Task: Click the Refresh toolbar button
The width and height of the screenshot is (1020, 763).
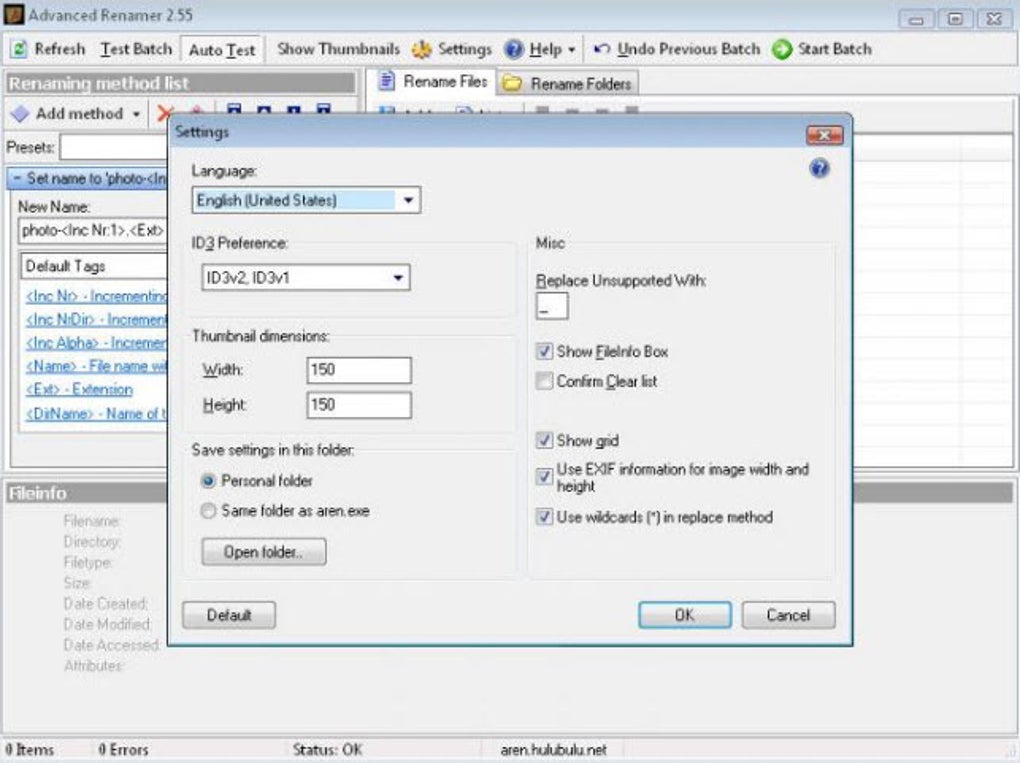Action: tap(49, 49)
